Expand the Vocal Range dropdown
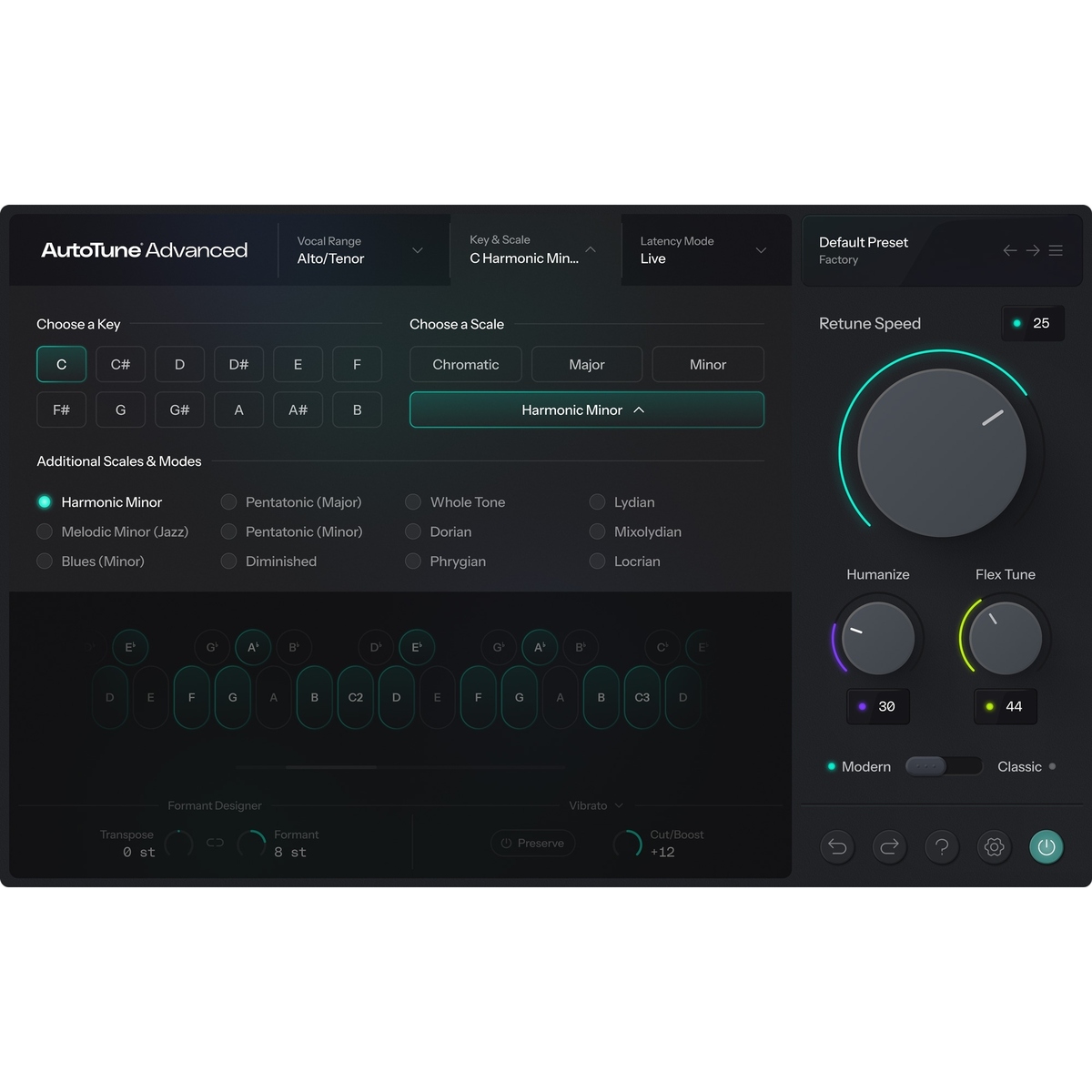The image size is (1092, 1092). coord(418,250)
